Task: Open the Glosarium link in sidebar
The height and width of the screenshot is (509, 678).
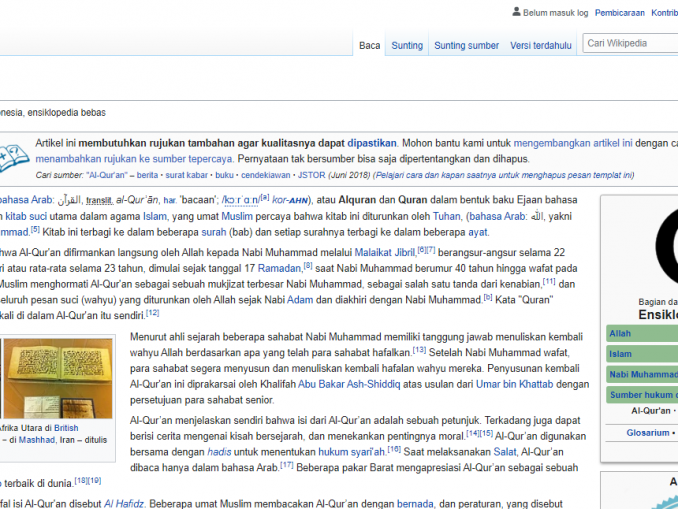Action: 648,433
